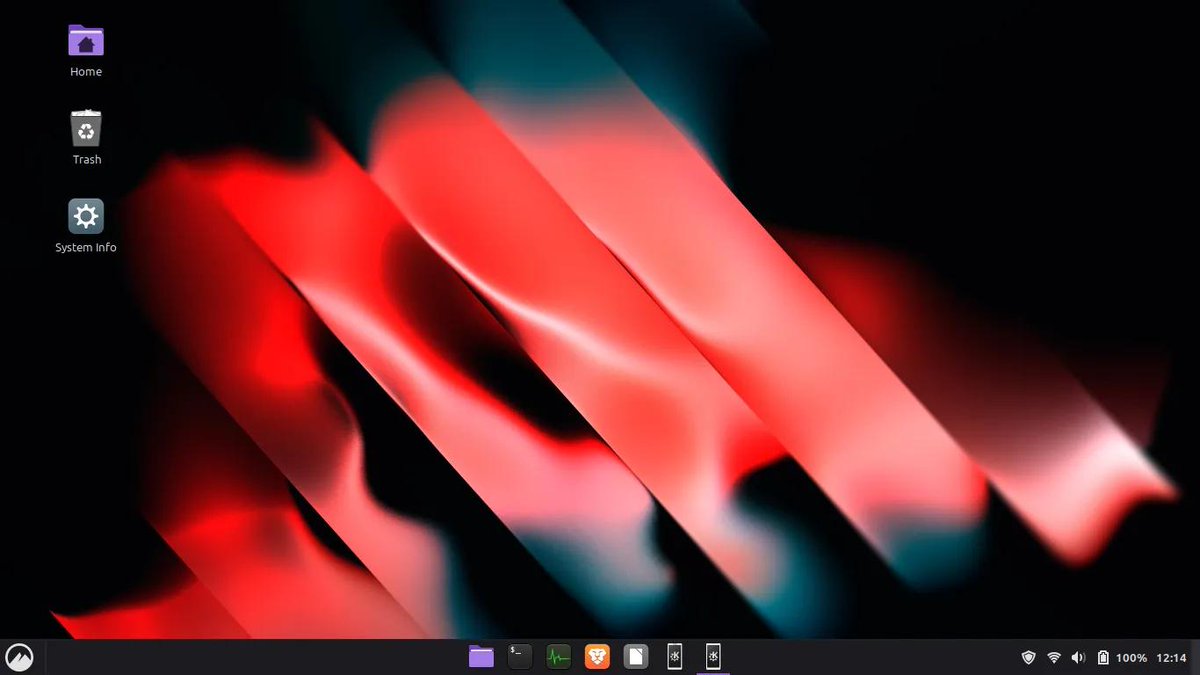Screen dimensions: 1200x675
Task: Open the shield security tray icon
Action: pyautogui.click(x=1028, y=658)
